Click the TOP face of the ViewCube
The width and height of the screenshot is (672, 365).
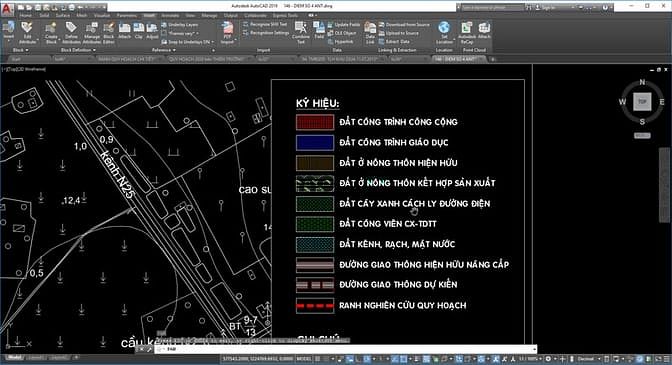pos(642,102)
